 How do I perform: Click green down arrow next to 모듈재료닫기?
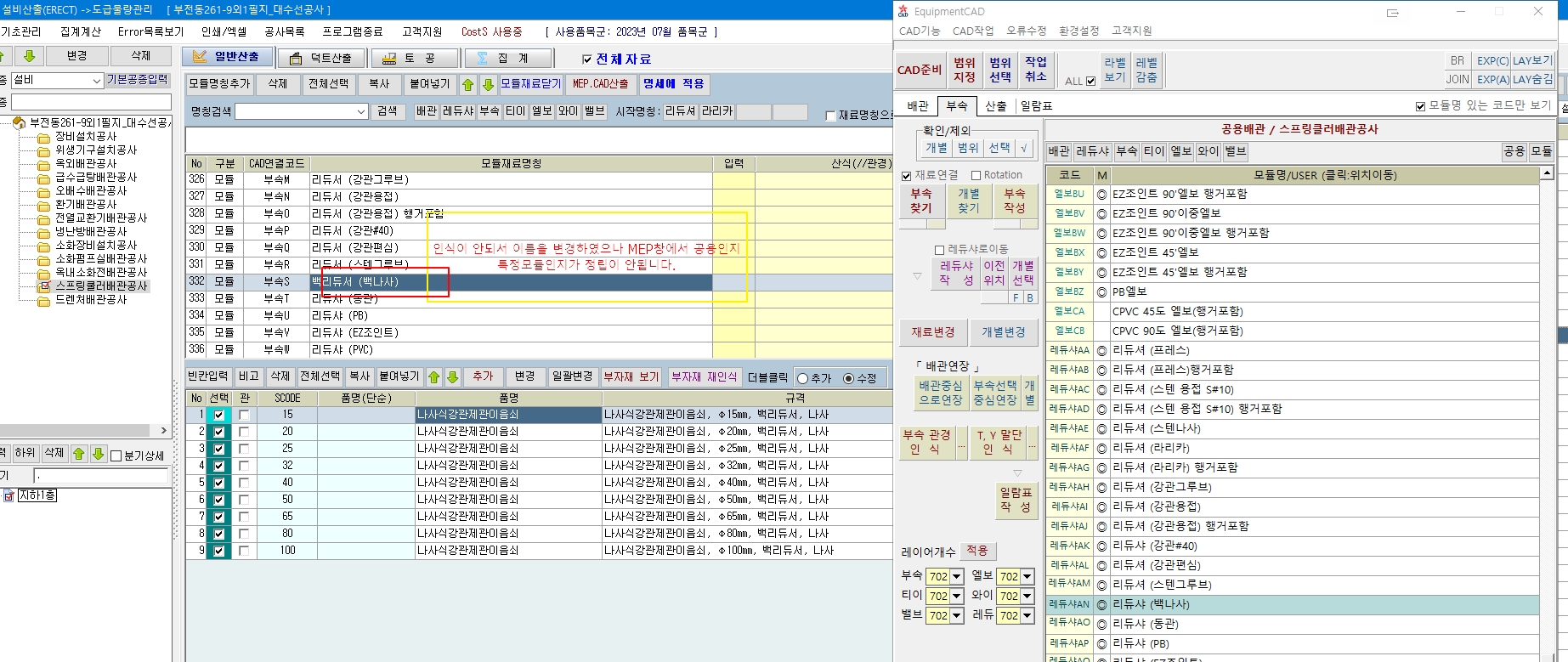click(x=488, y=84)
